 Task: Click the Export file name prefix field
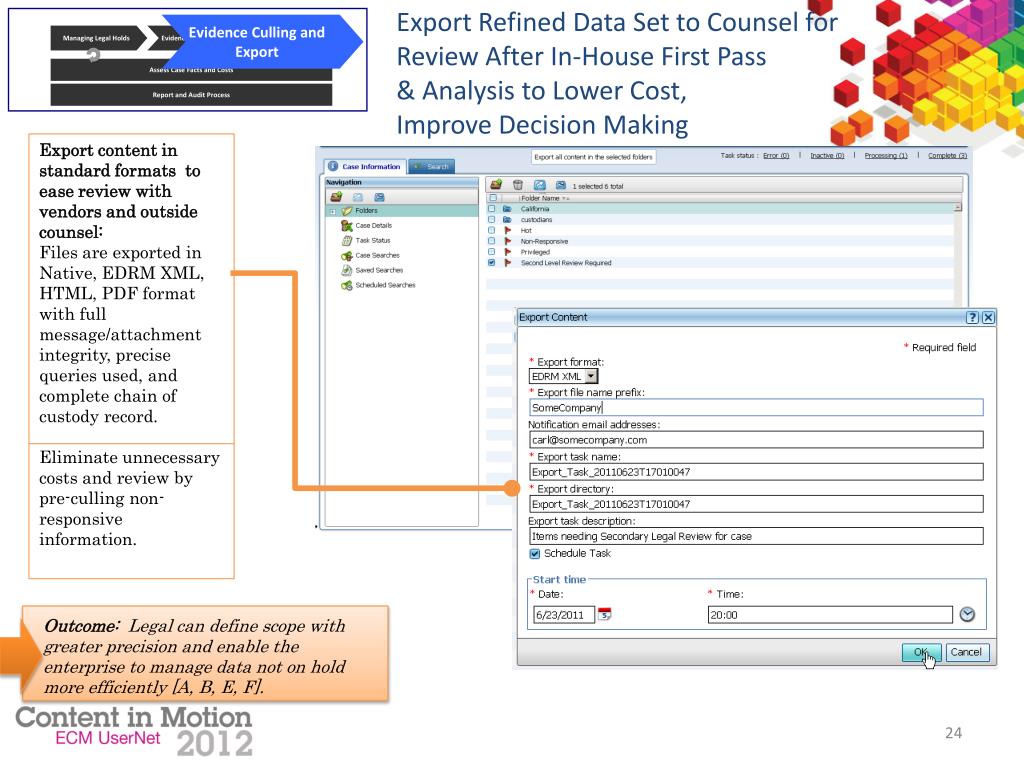coord(756,408)
